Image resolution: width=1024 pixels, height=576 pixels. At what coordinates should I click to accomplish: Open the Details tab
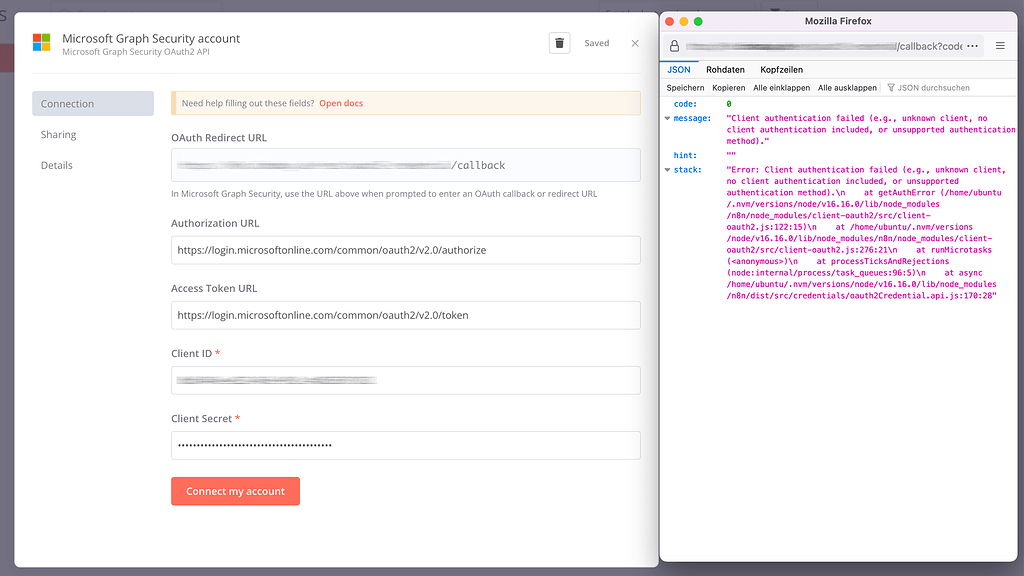[56, 165]
